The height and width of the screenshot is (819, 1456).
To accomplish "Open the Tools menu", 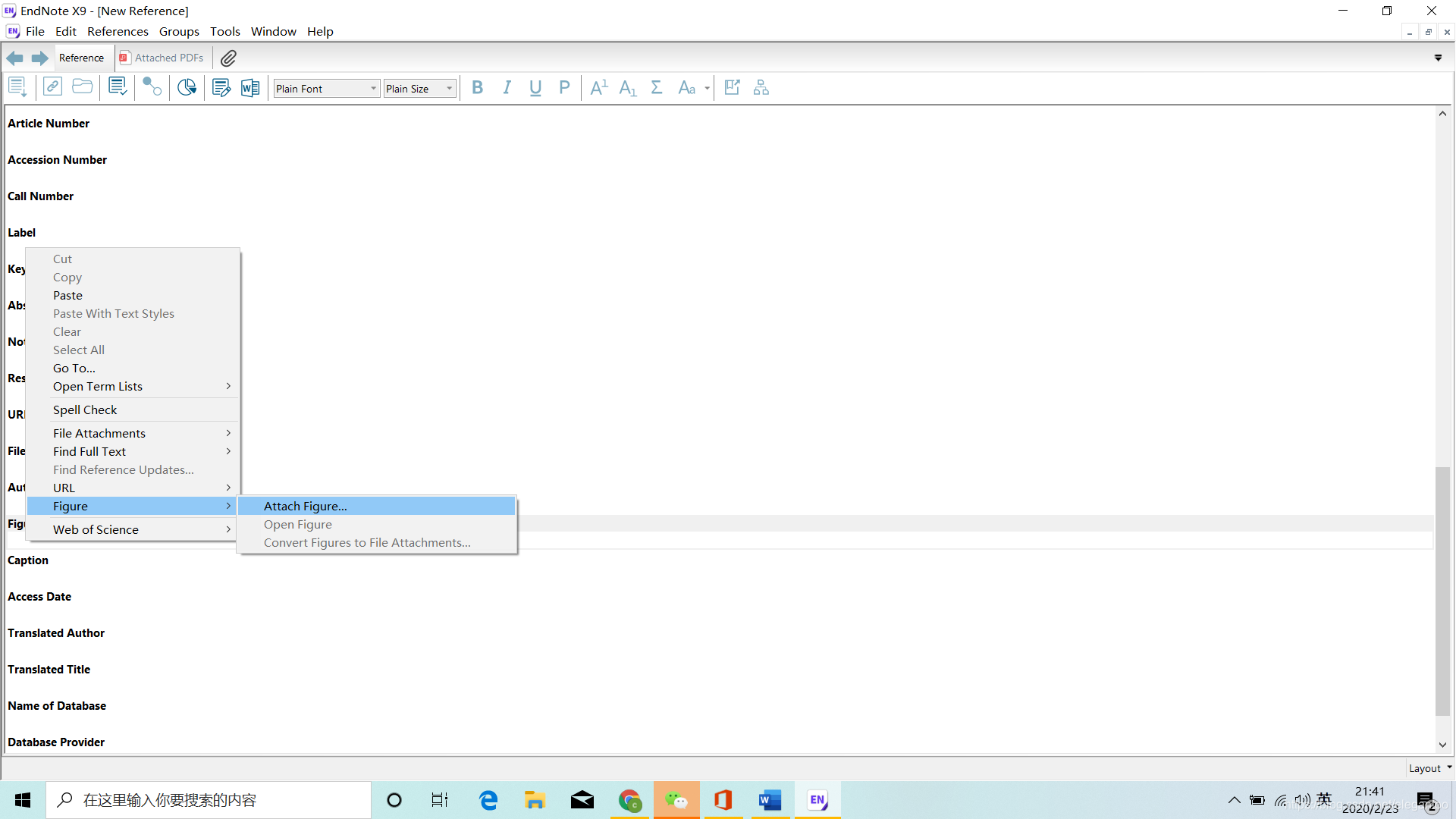I will pos(225,31).
